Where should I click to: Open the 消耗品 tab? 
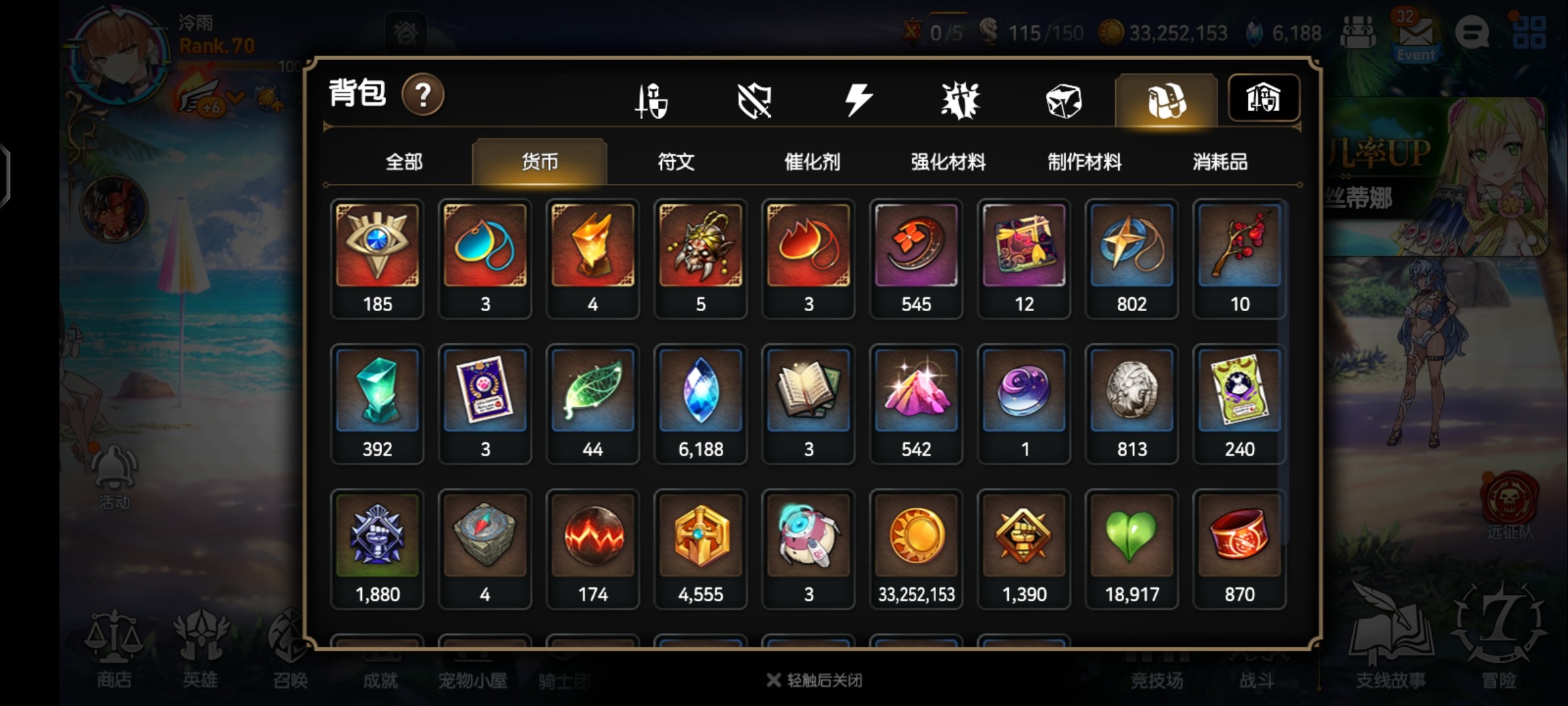(x=1220, y=161)
